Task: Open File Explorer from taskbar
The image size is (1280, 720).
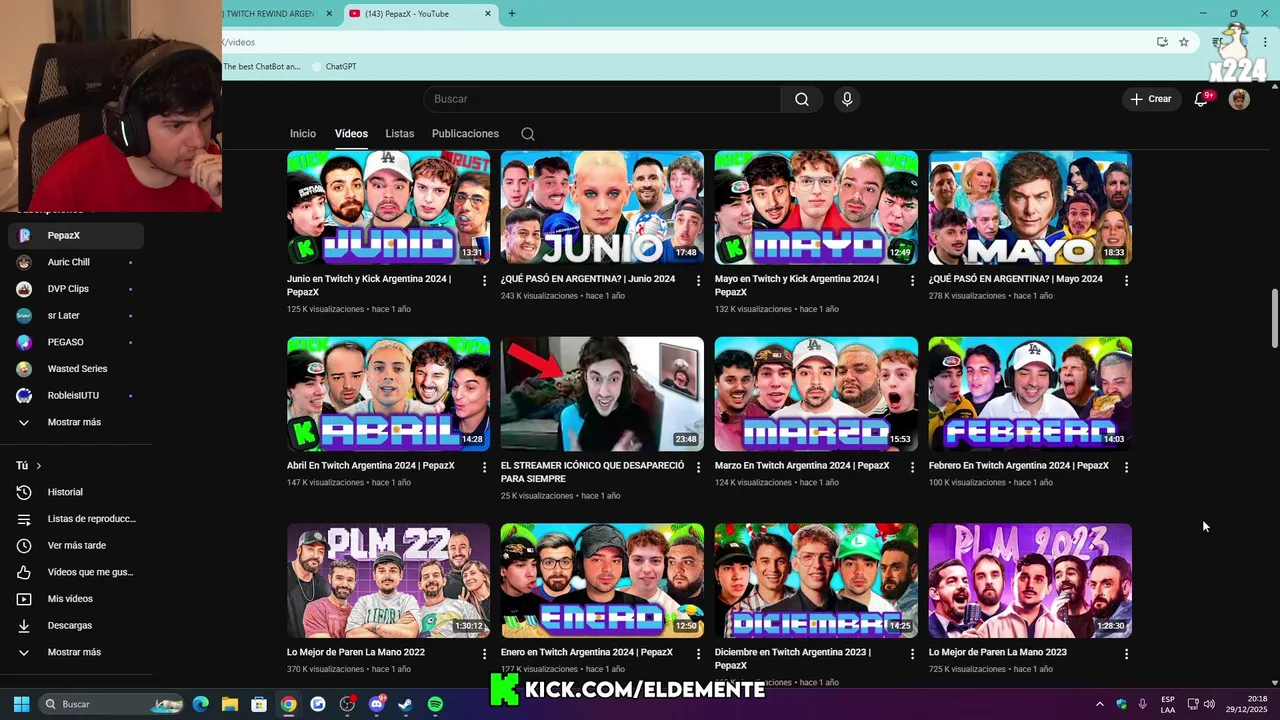Action: (x=229, y=704)
